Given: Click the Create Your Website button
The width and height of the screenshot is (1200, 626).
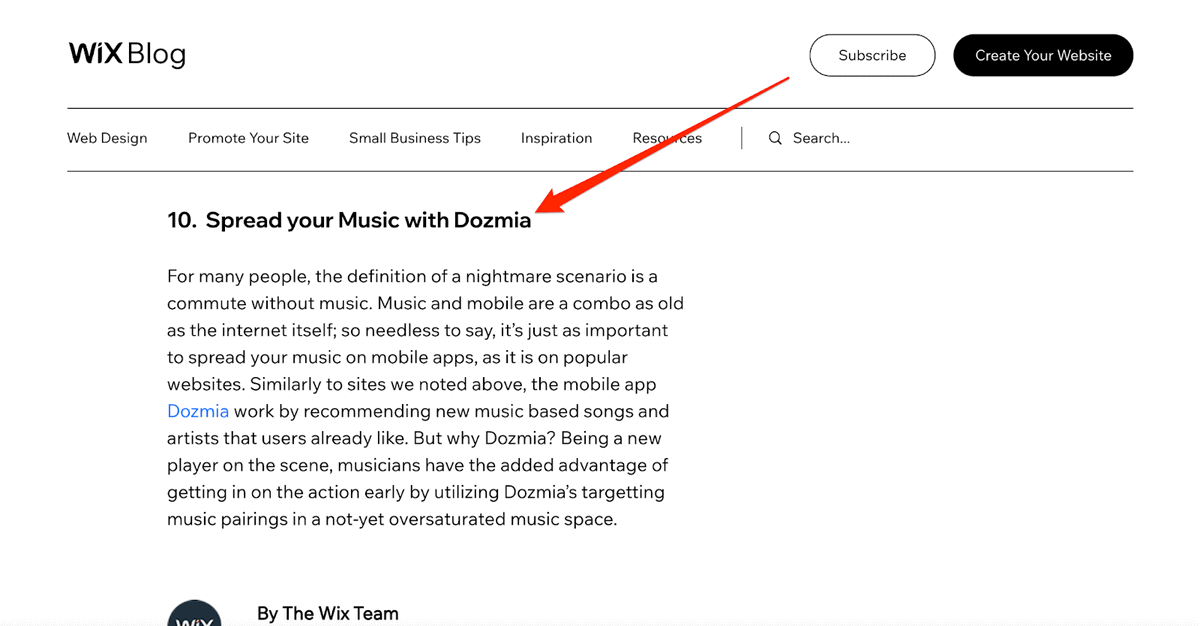Looking at the screenshot, I should click(x=1043, y=55).
